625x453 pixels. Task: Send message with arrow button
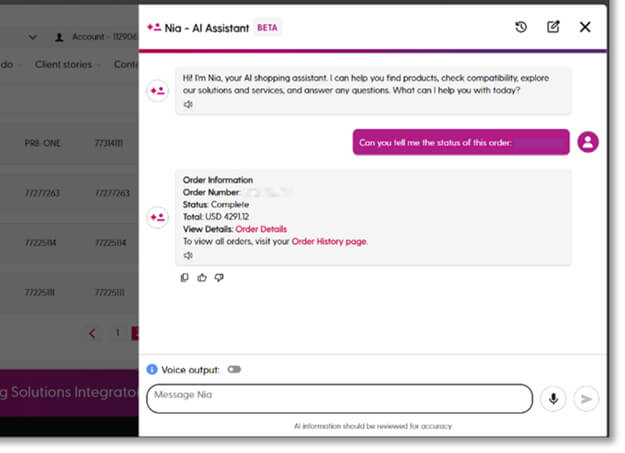(586, 398)
